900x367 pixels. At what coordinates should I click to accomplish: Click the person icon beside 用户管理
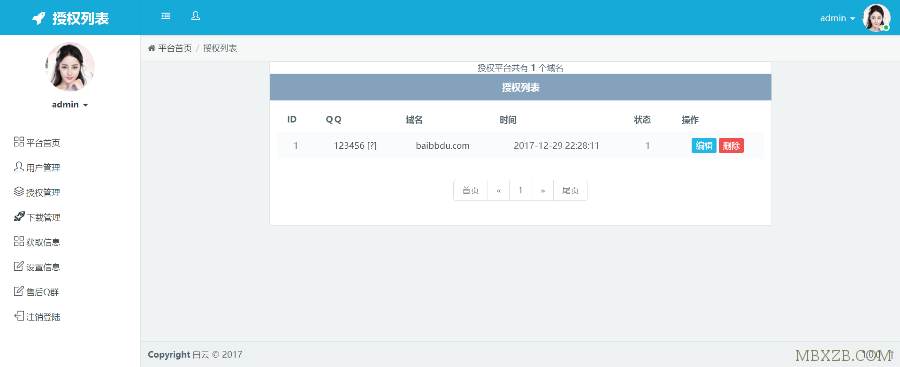(x=19, y=167)
